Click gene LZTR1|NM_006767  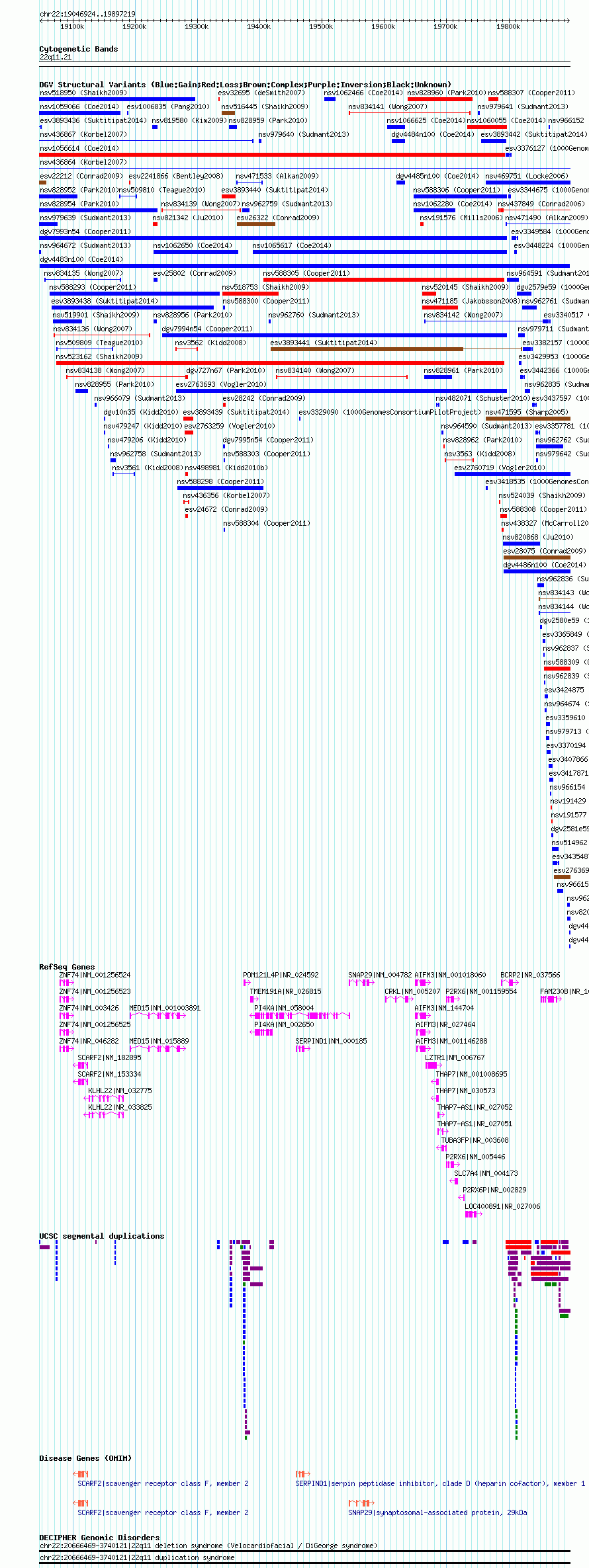(433, 1065)
